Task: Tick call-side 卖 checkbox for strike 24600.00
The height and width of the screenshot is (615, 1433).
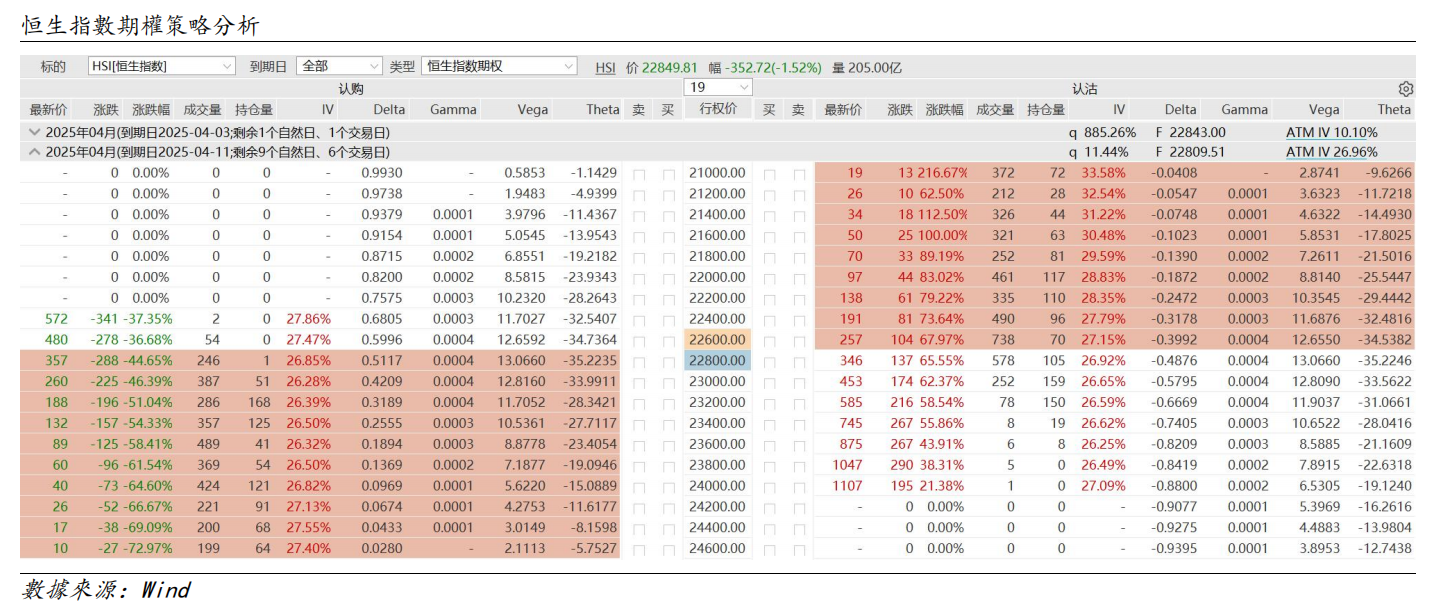Action: (x=639, y=548)
